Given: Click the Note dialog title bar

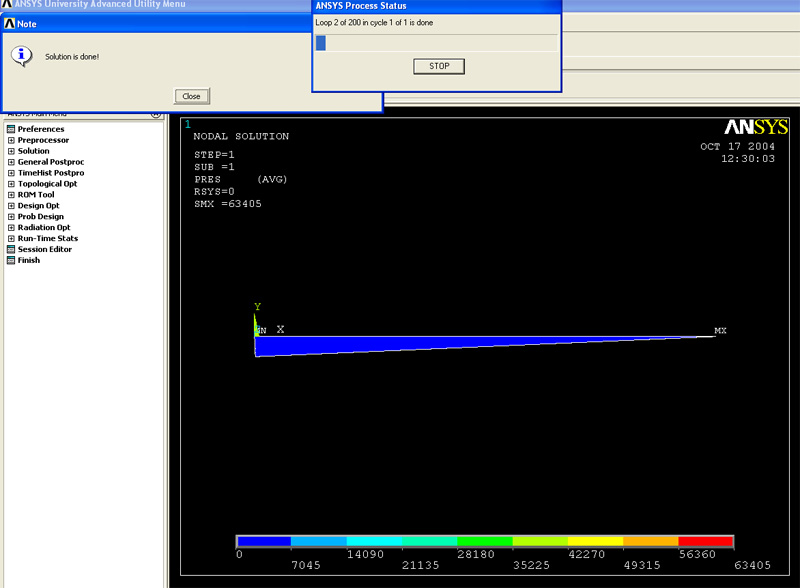Looking at the screenshot, I should 158,23.
